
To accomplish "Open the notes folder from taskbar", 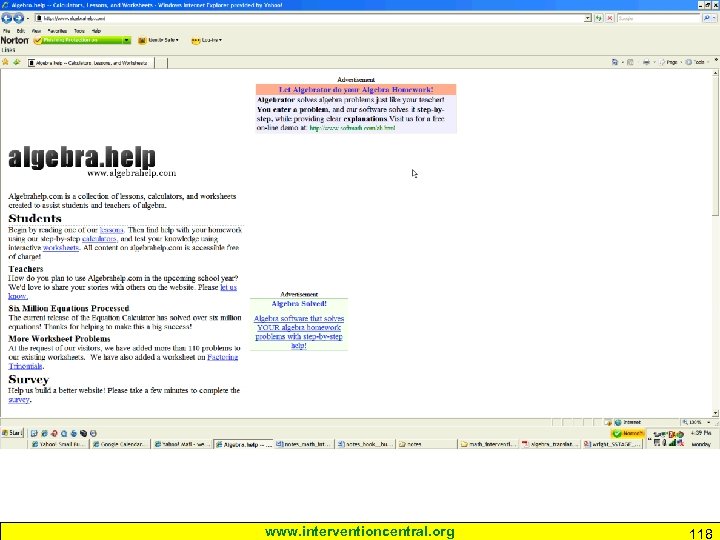I will (427, 444).
